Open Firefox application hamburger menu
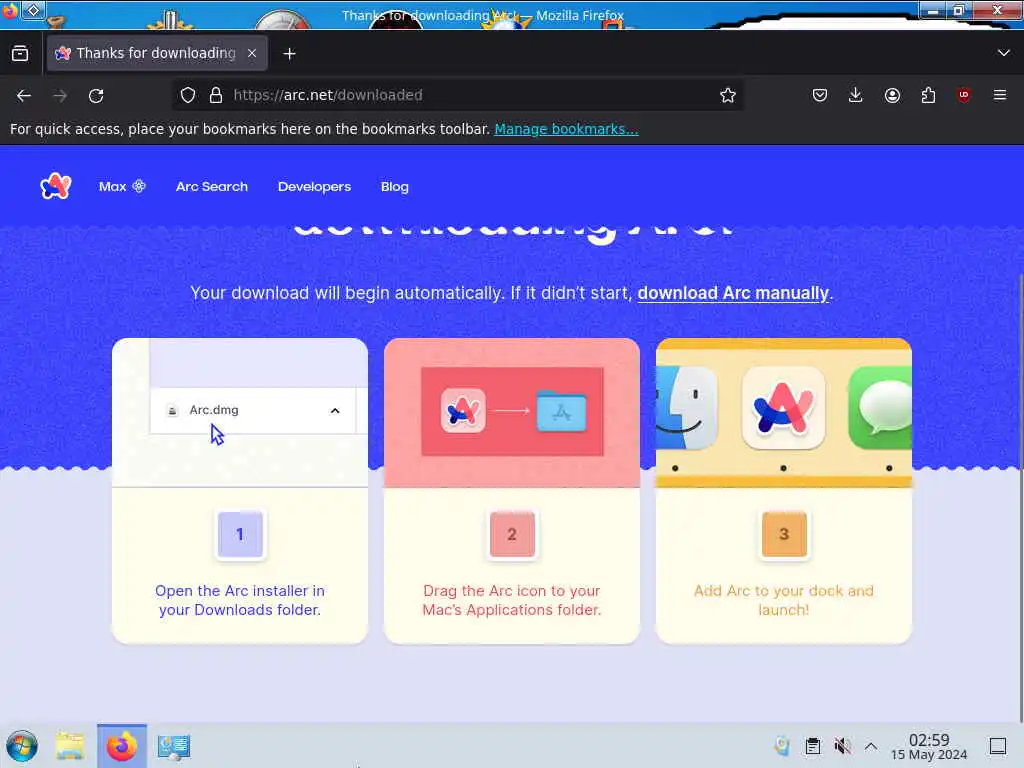This screenshot has height=768, width=1024. coord(1000,95)
